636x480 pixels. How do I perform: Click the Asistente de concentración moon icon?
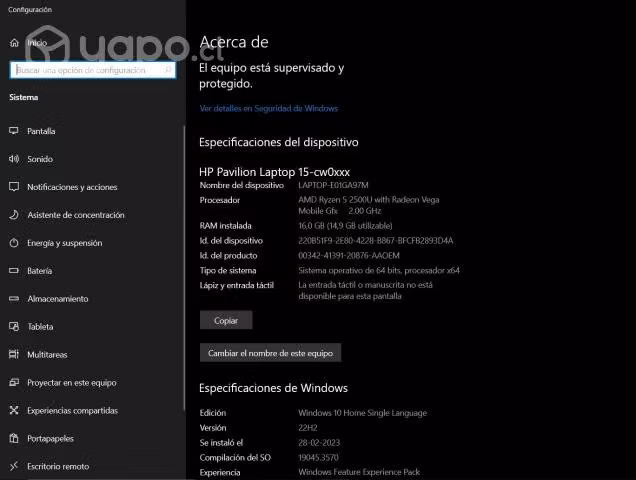pos(14,215)
